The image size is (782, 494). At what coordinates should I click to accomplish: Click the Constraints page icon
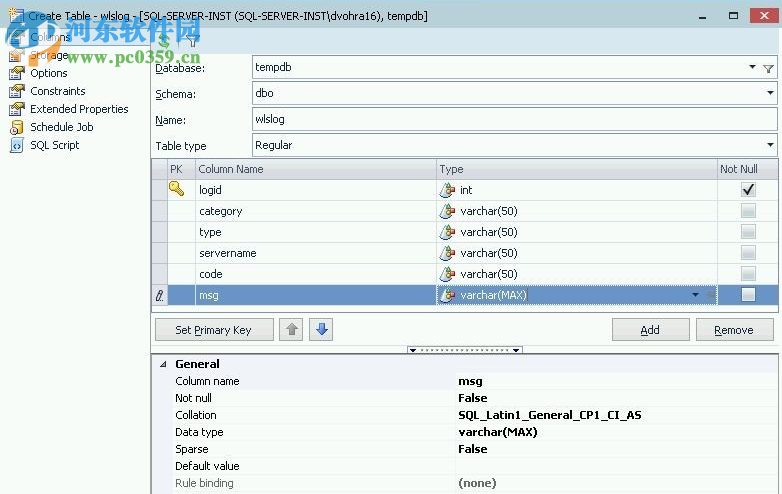point(16,91)
